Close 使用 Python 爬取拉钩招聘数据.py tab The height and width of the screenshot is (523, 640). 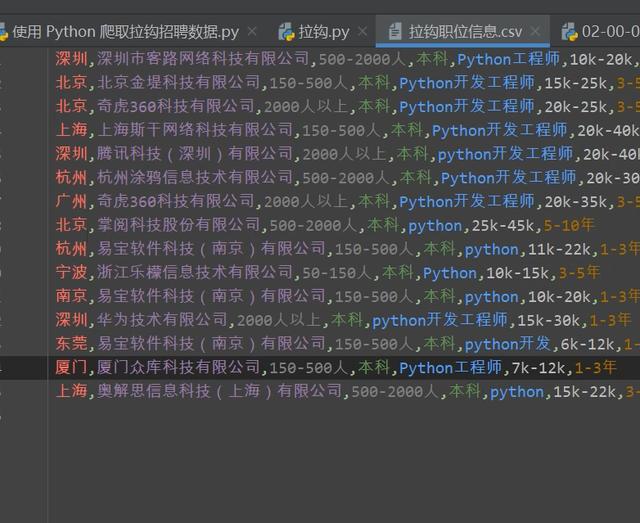point(252,31)
